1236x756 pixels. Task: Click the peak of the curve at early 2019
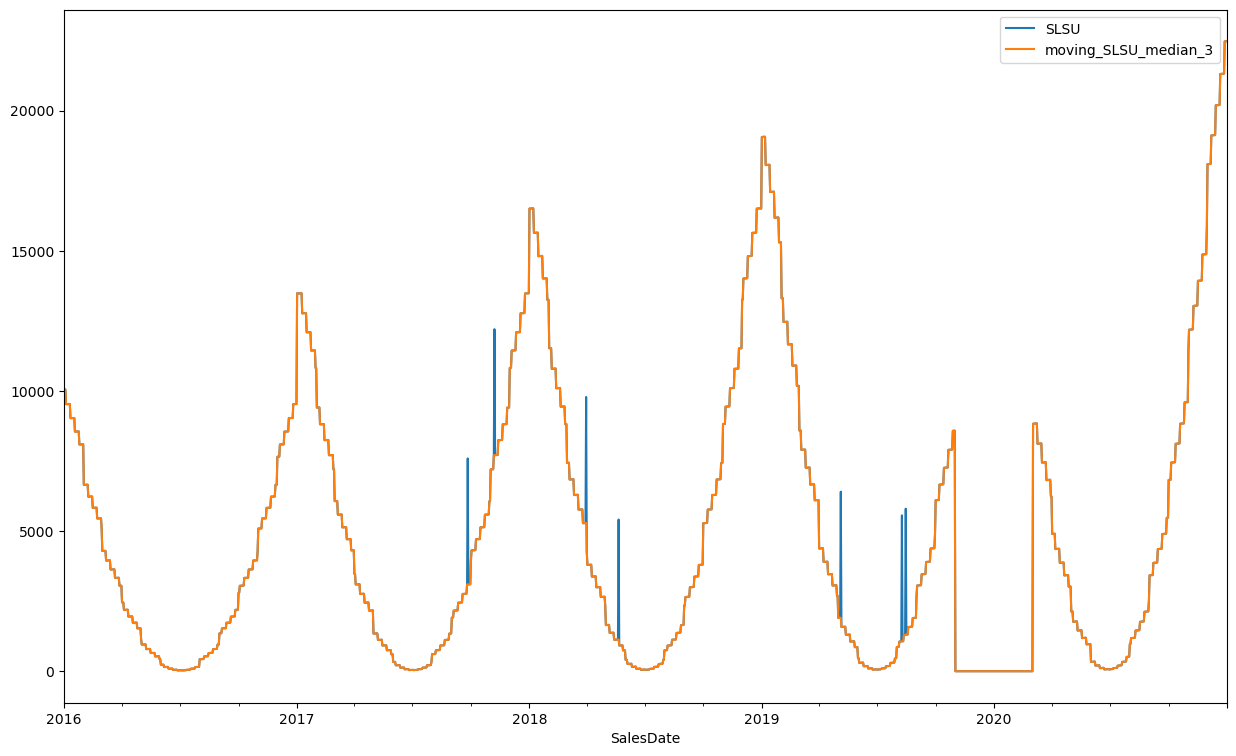coord(763,137)
